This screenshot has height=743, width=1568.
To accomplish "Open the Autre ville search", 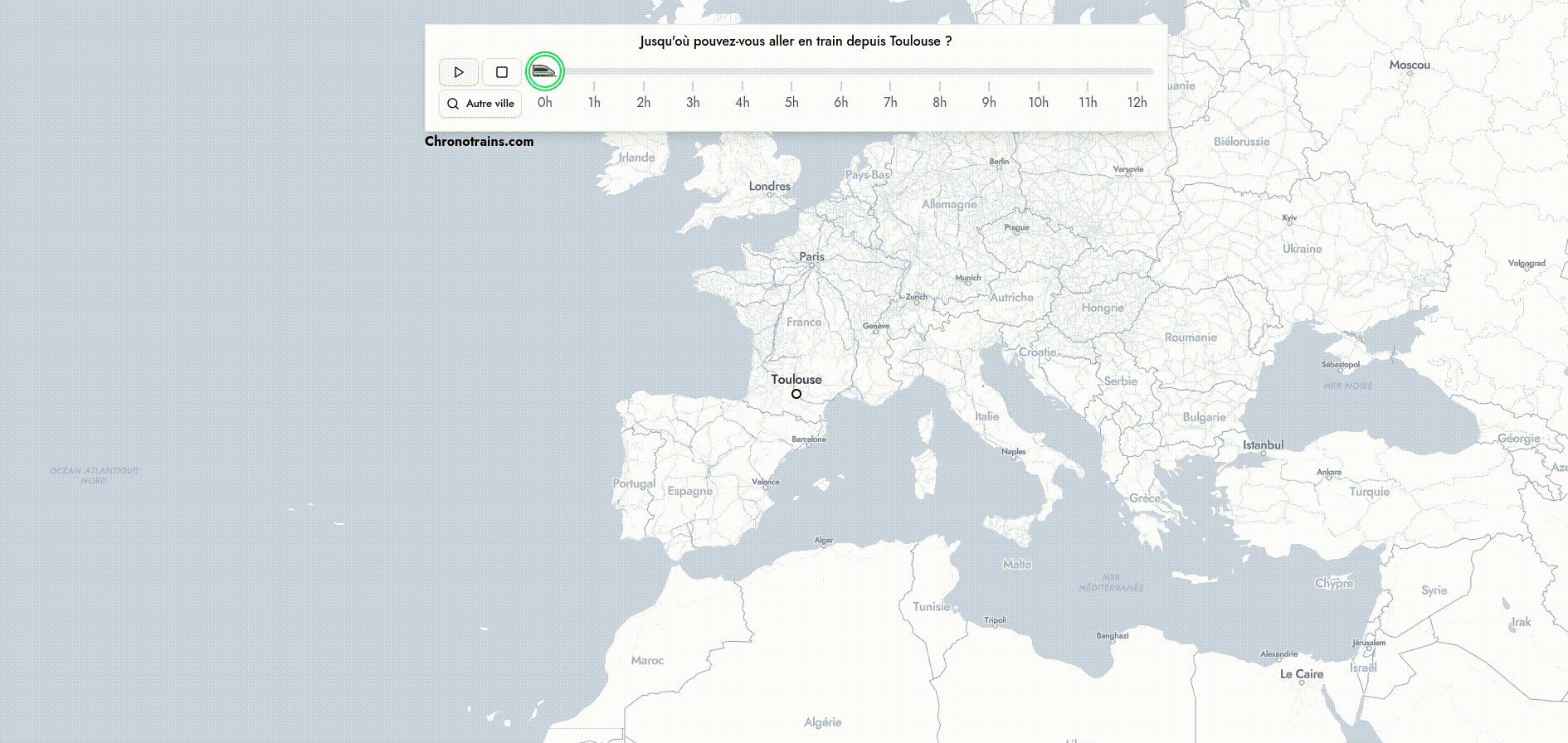I will [480, 104].
